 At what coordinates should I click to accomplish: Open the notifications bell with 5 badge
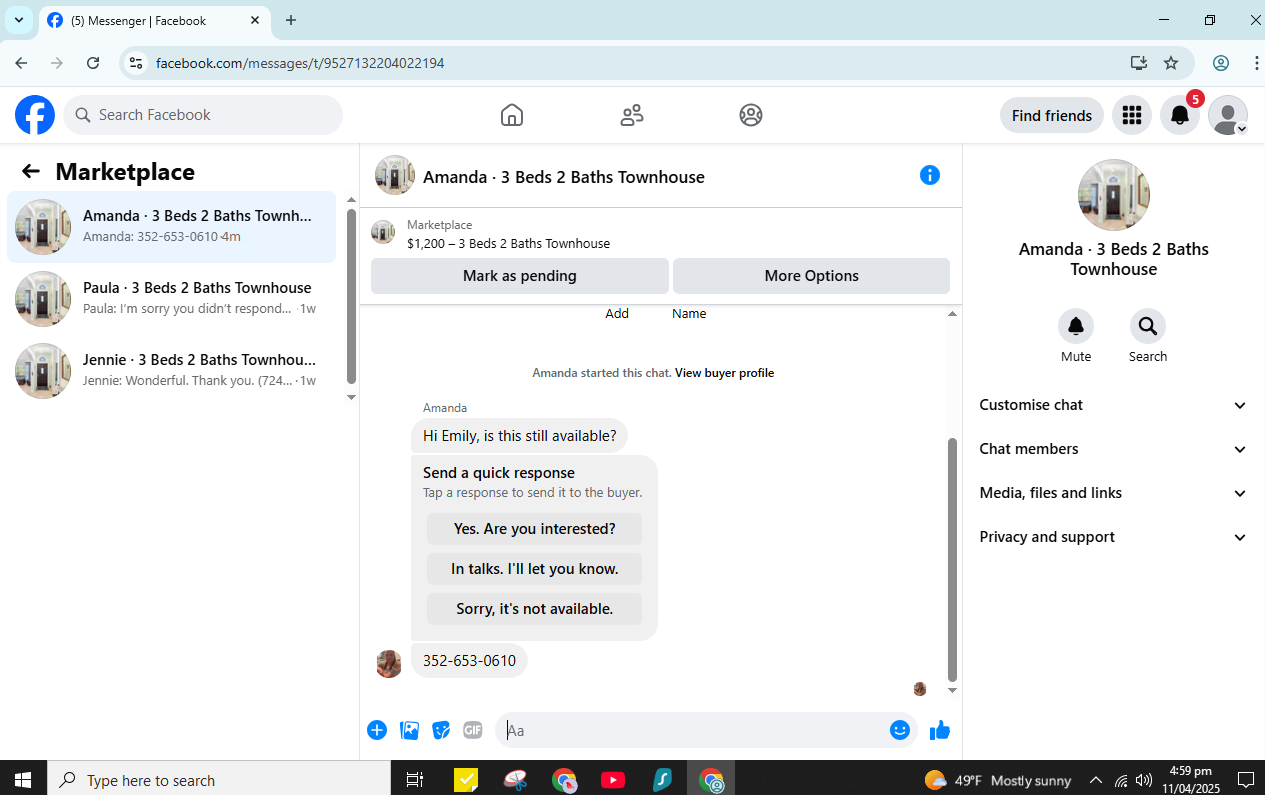1180,115
